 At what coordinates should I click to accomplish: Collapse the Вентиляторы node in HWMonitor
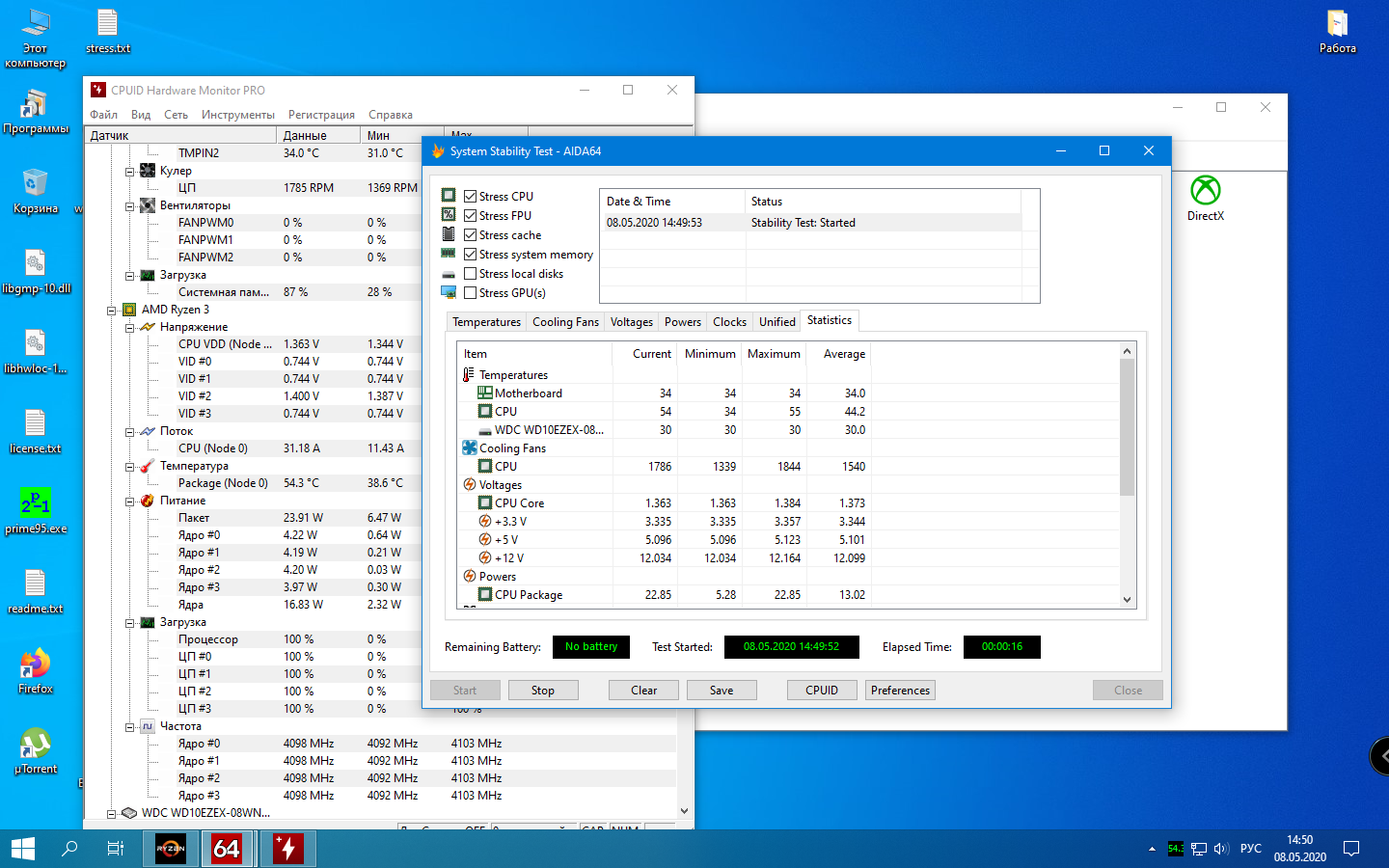coord(129,206)
